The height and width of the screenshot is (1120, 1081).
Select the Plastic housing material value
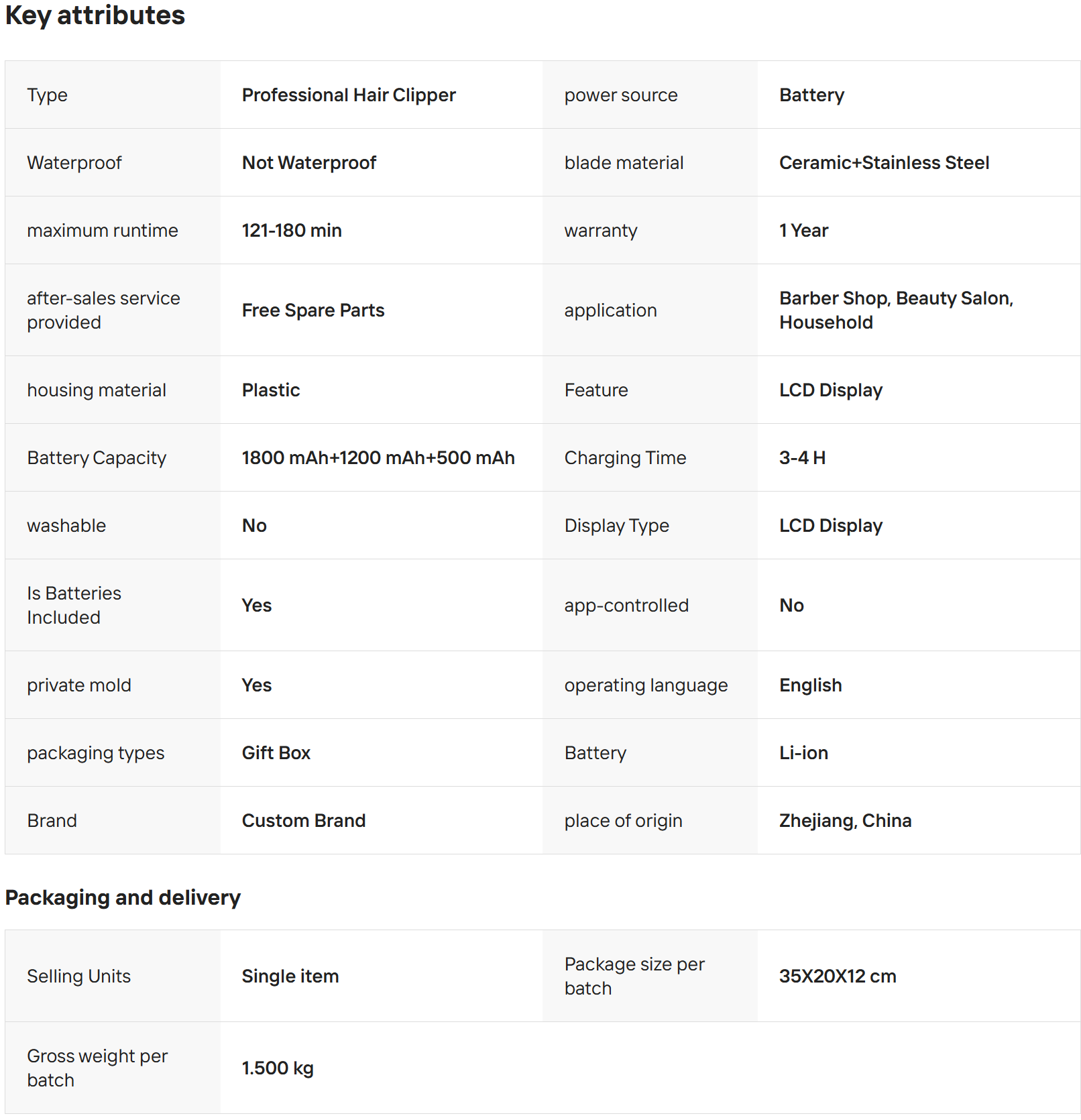click(270, 390)
